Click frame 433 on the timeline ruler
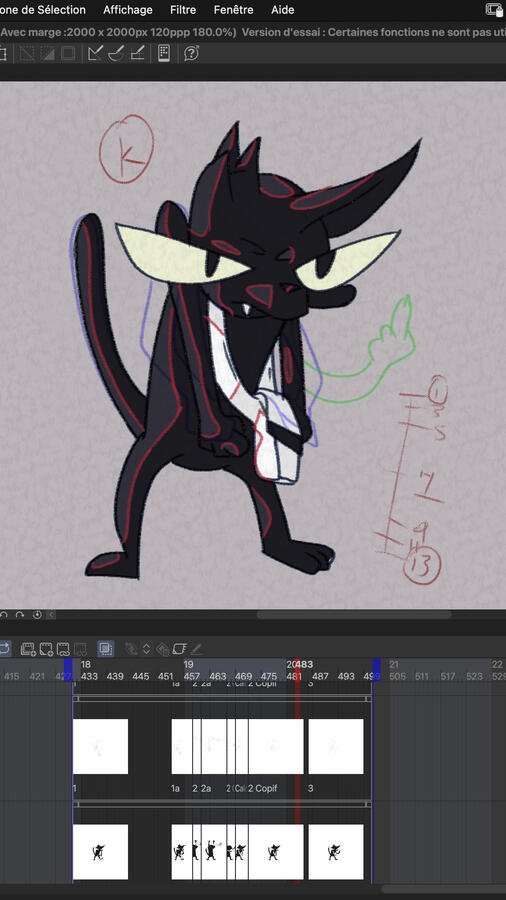This screenshot has height=900, width=506. point(89,676)
